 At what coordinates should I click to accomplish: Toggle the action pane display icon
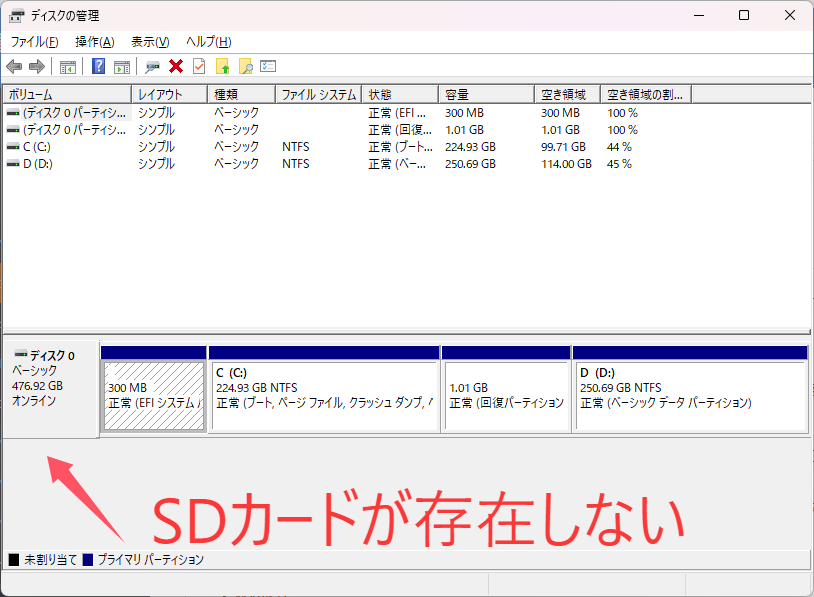tap(122, 66)
